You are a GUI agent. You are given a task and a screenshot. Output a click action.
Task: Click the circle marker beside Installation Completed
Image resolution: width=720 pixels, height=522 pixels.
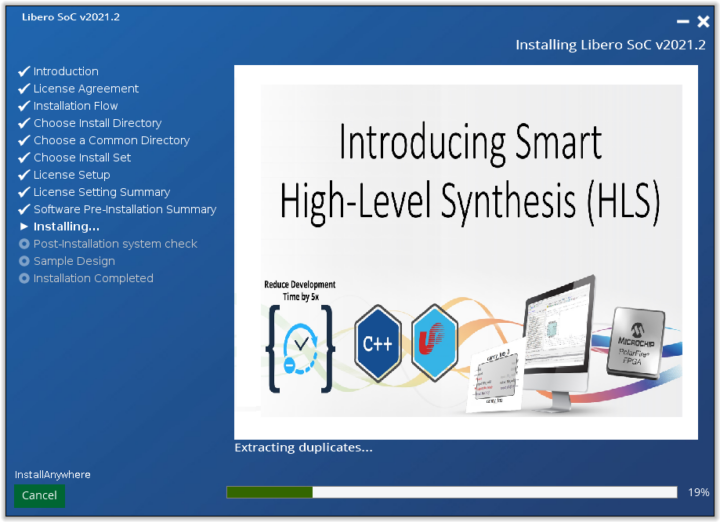point(24,278)
